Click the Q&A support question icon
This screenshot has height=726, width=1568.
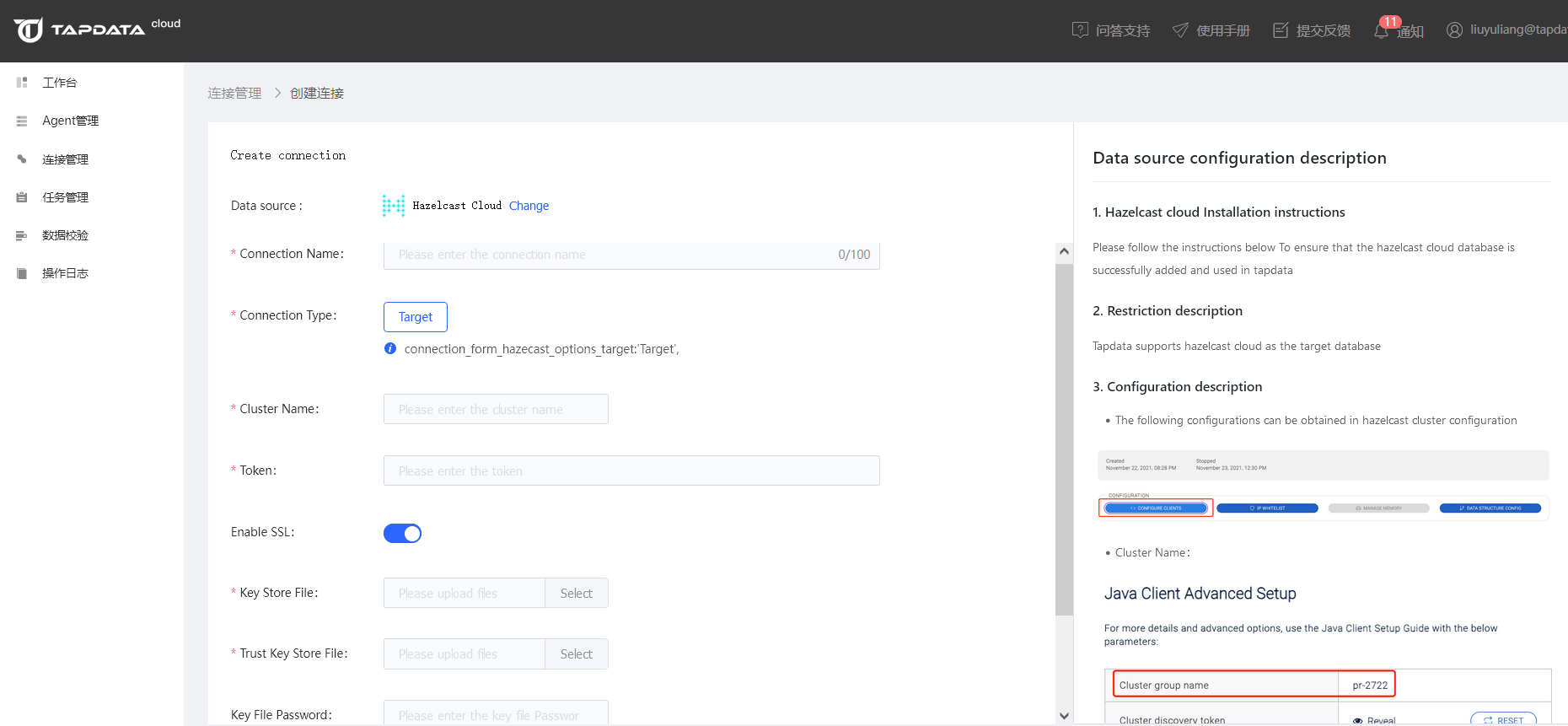[1080, 30]
